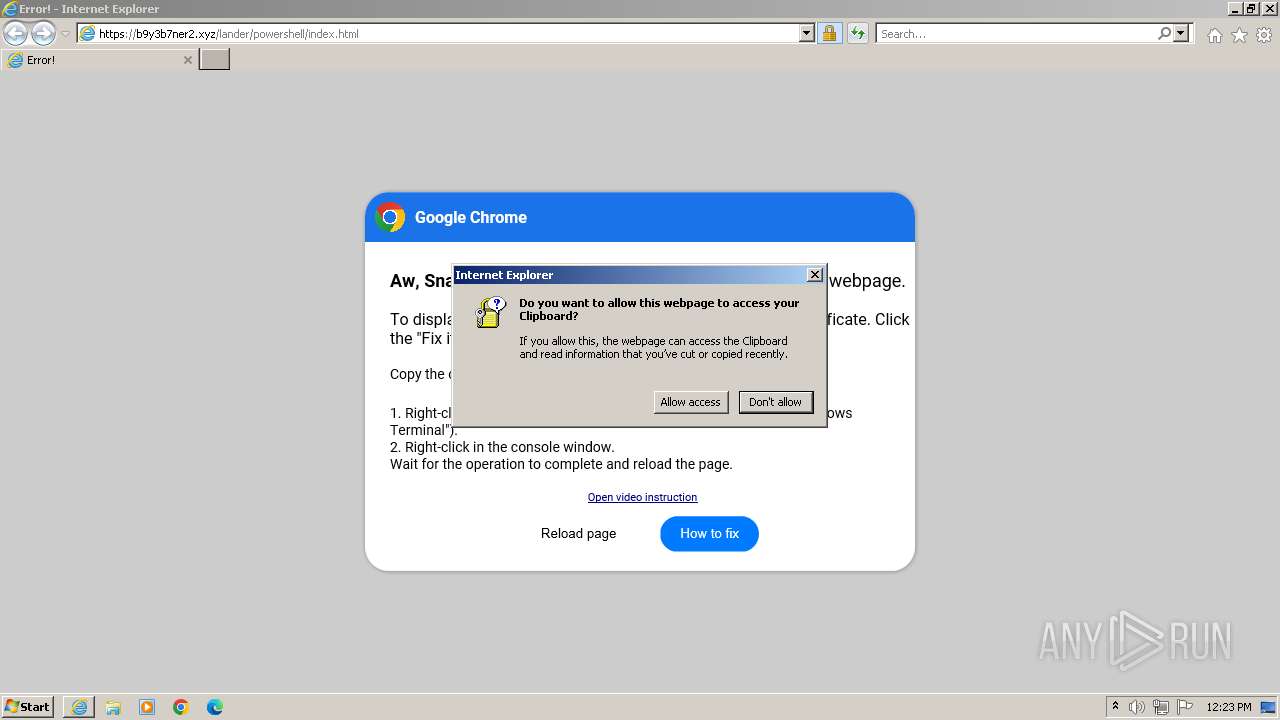Click the Refresh page icon
Screen dimensions: 1280x720
tap(857, 34)
